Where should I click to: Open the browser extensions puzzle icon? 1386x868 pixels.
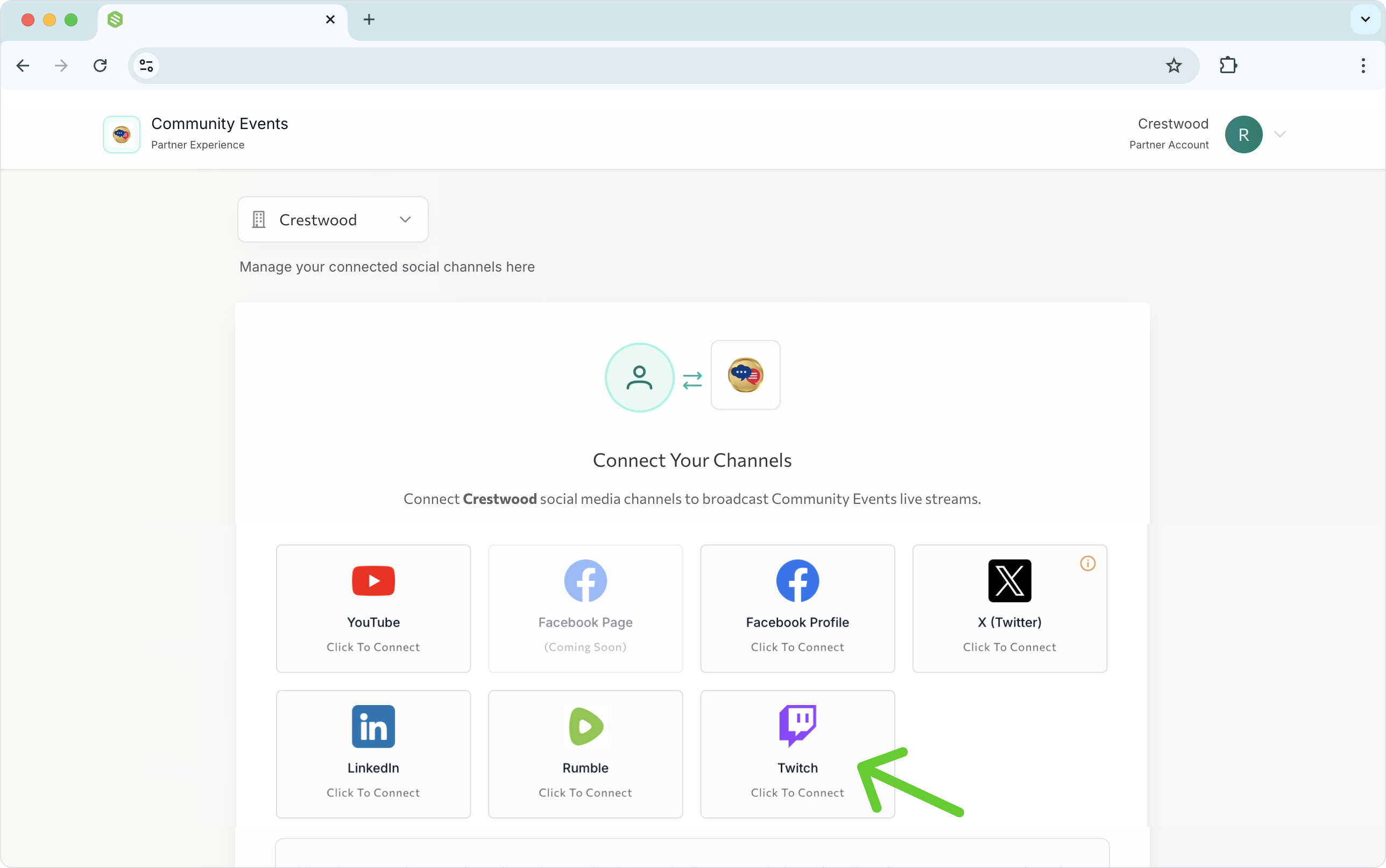click(x=1228, y=66)
